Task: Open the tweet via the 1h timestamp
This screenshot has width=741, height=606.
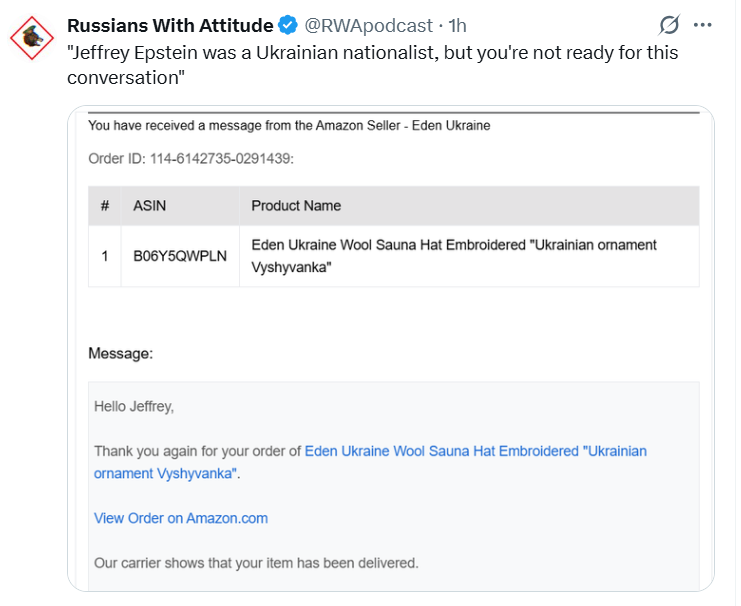Action: pyautogui.click(x=457, y=25)
